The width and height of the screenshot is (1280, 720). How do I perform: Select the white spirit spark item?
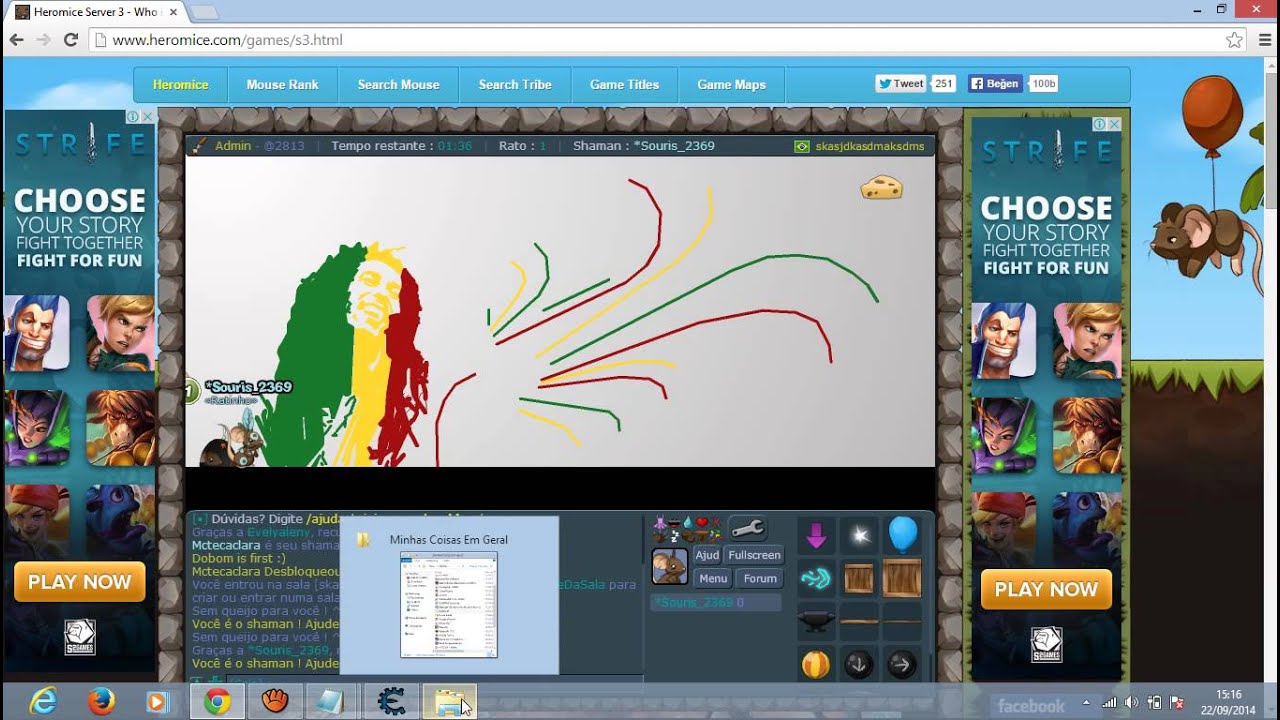pyautogui.click(x=859, y=536)
